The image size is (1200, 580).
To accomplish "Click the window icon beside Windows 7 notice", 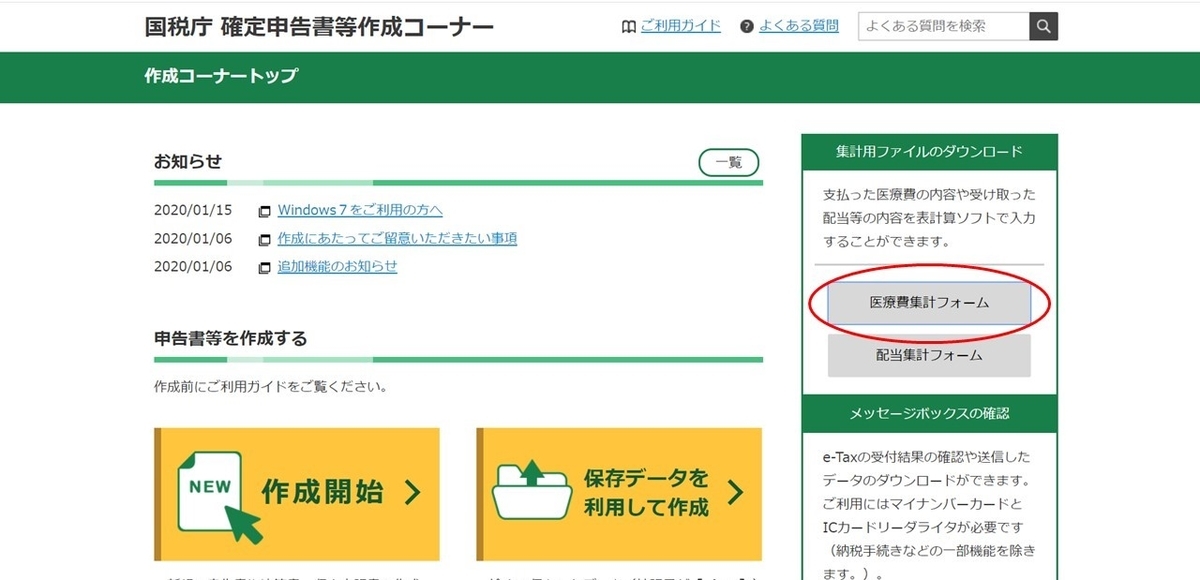I will (265, 211).
